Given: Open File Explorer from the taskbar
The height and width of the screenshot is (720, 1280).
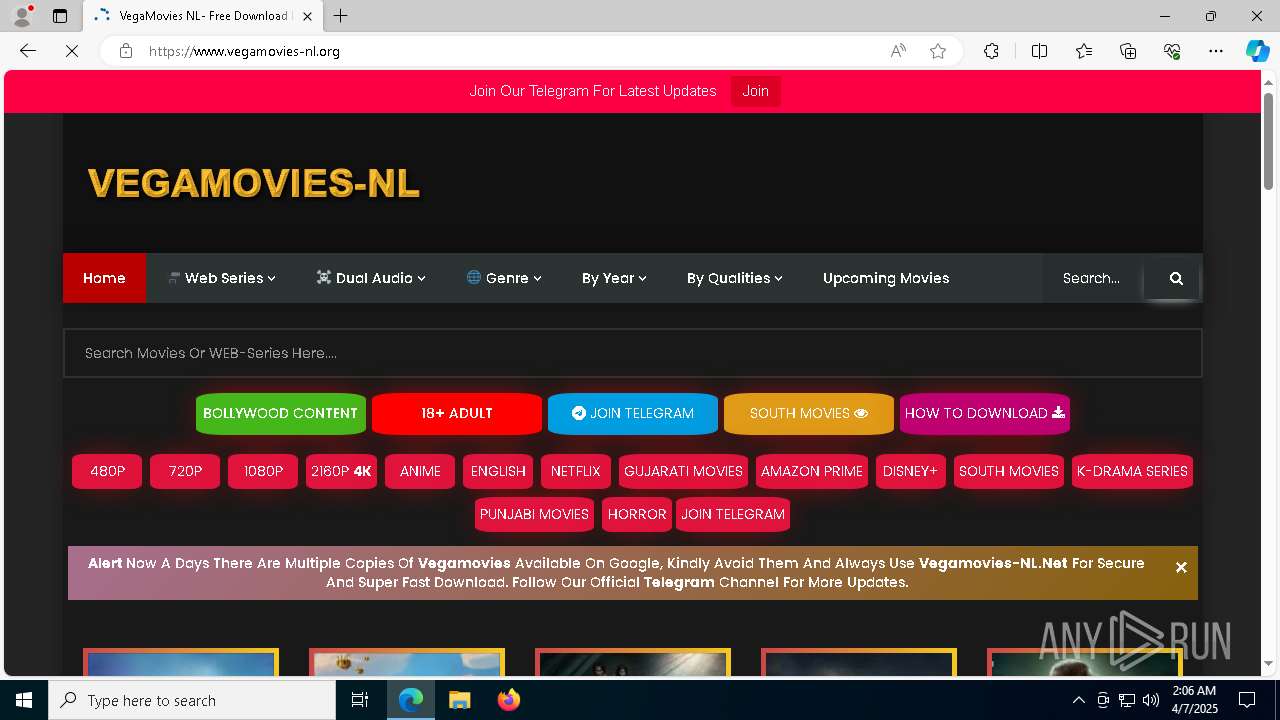Looking at the screenshot, I should coord(459,700).
